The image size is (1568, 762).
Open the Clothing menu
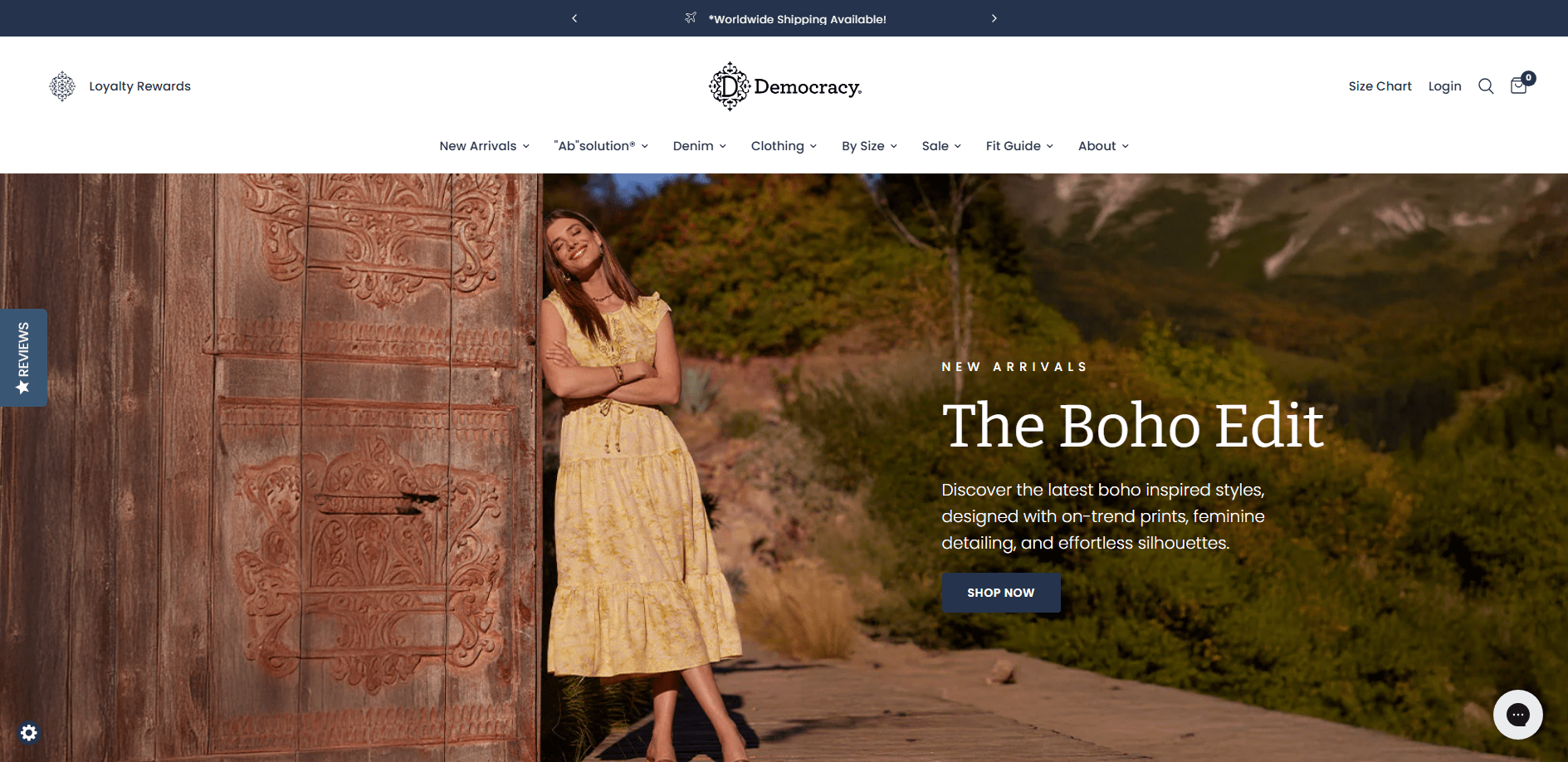[784, 146]
